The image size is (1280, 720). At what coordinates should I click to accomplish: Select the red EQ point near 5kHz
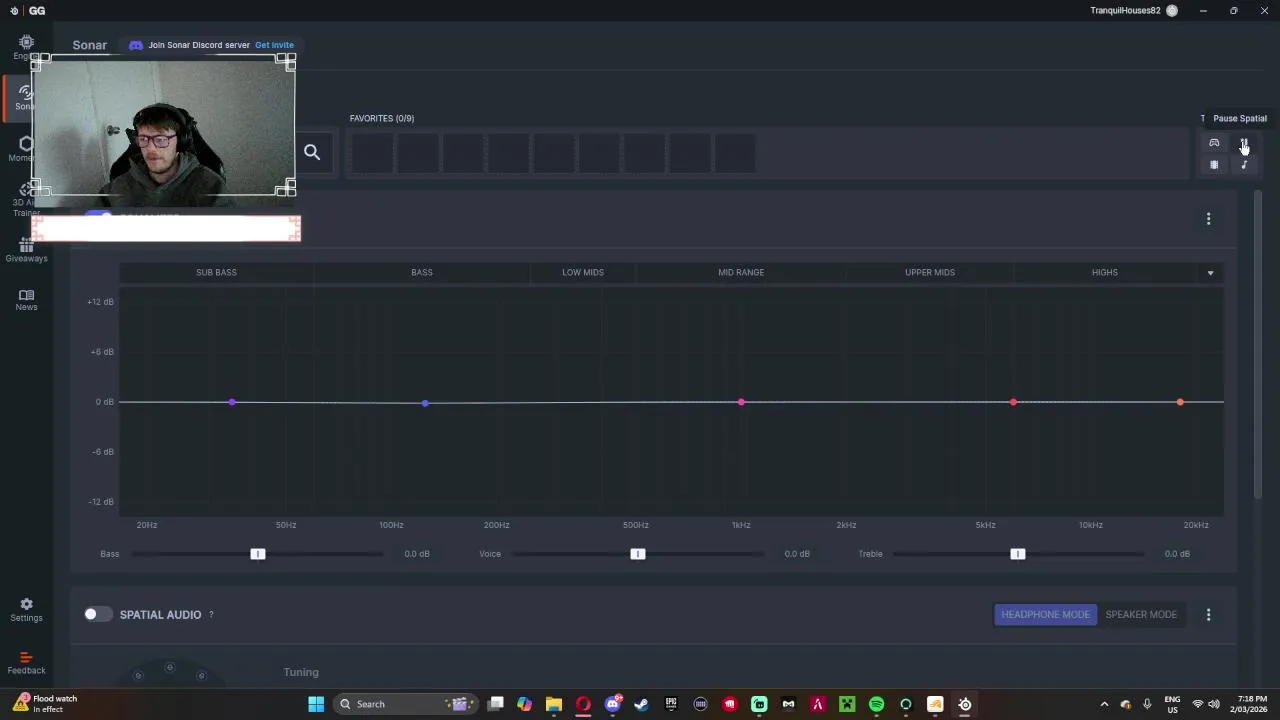point(1013,402)
